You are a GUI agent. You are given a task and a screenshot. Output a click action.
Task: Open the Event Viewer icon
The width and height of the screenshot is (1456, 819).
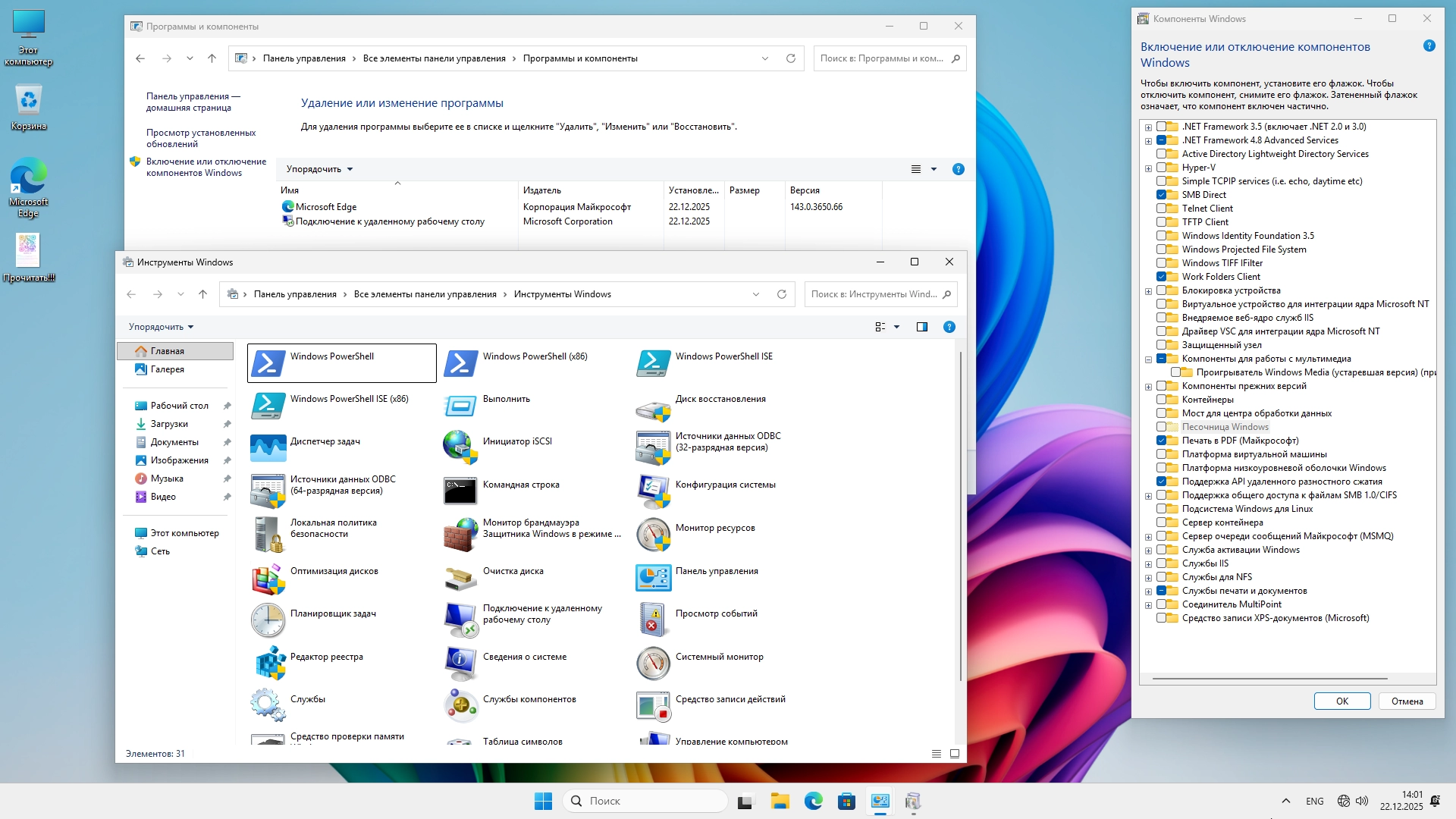653,620
